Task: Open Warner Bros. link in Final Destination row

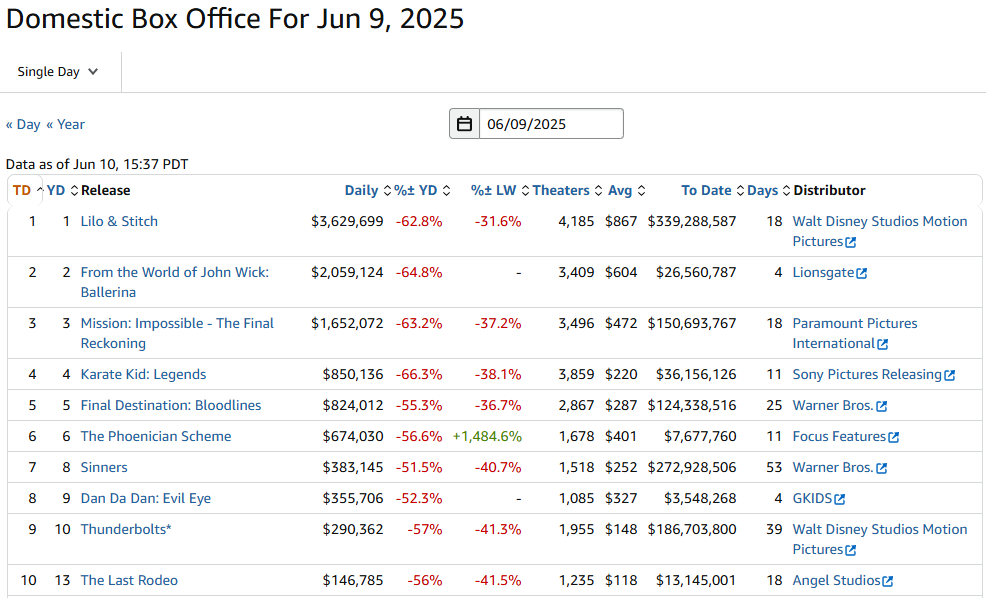Action: (x=833, y=405)
